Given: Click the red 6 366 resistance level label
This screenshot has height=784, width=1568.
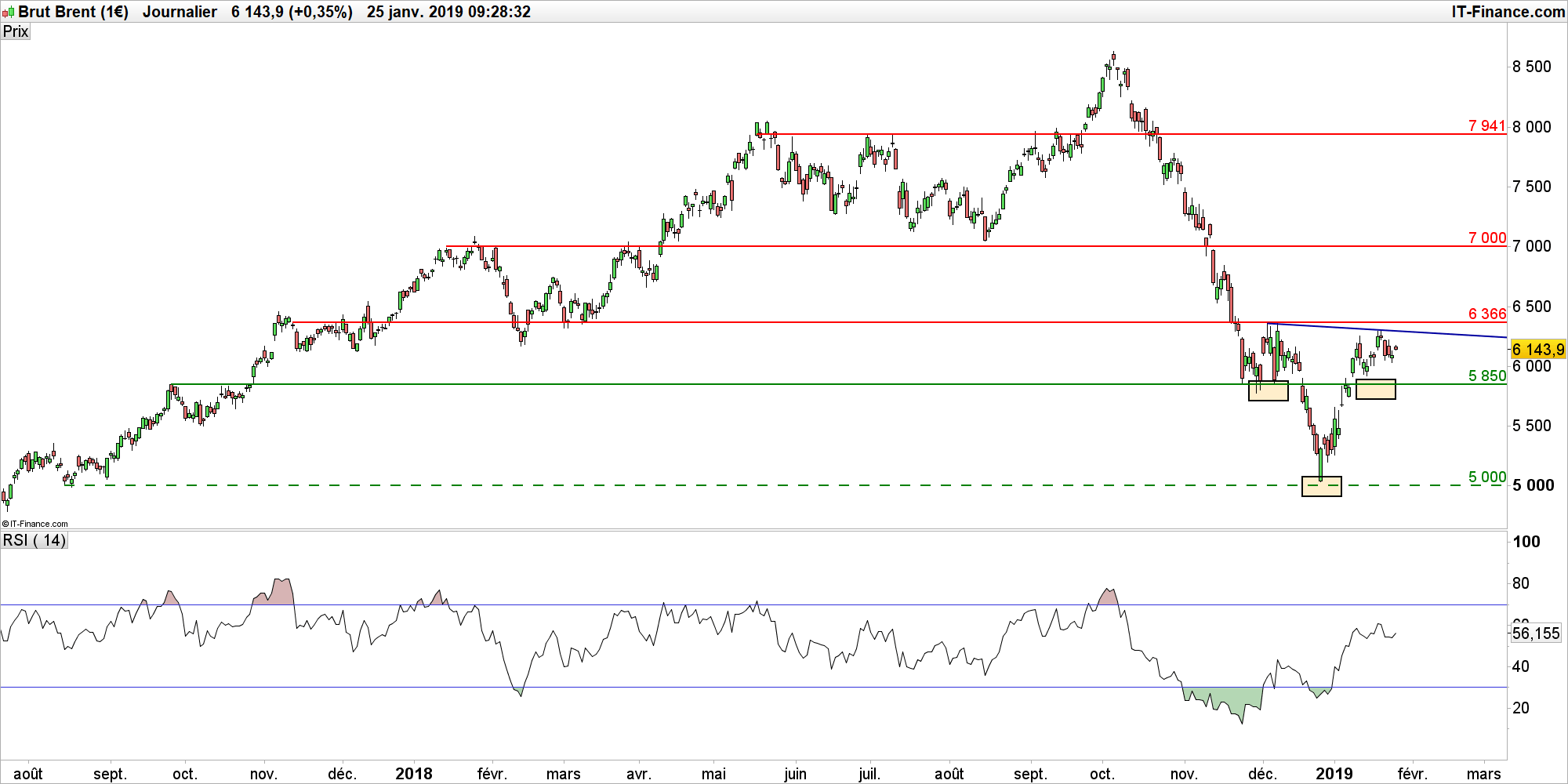Looking at the screenshot, I should [x=1486, y=314].
